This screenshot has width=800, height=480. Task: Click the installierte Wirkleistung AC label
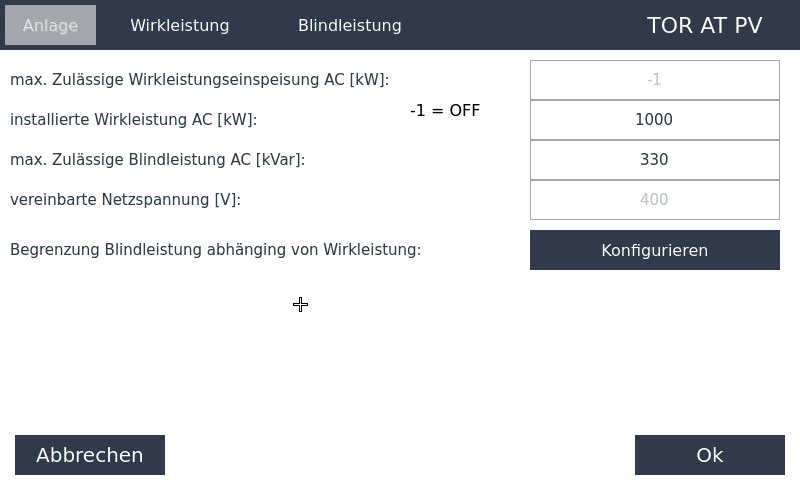[x=133, y=120]
